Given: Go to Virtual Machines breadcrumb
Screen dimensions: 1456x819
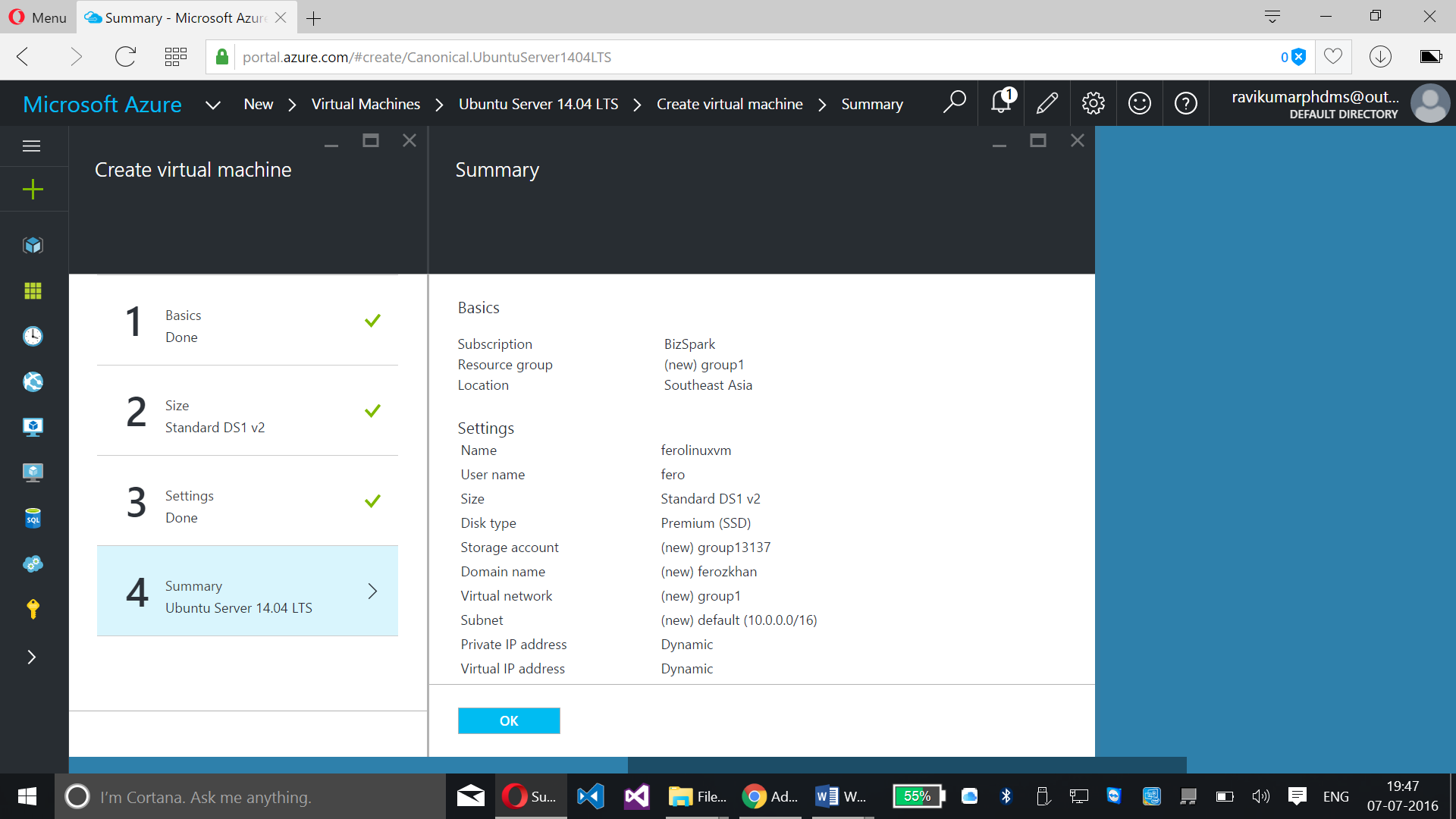Looking at the screenshot, I should point(366,104).
